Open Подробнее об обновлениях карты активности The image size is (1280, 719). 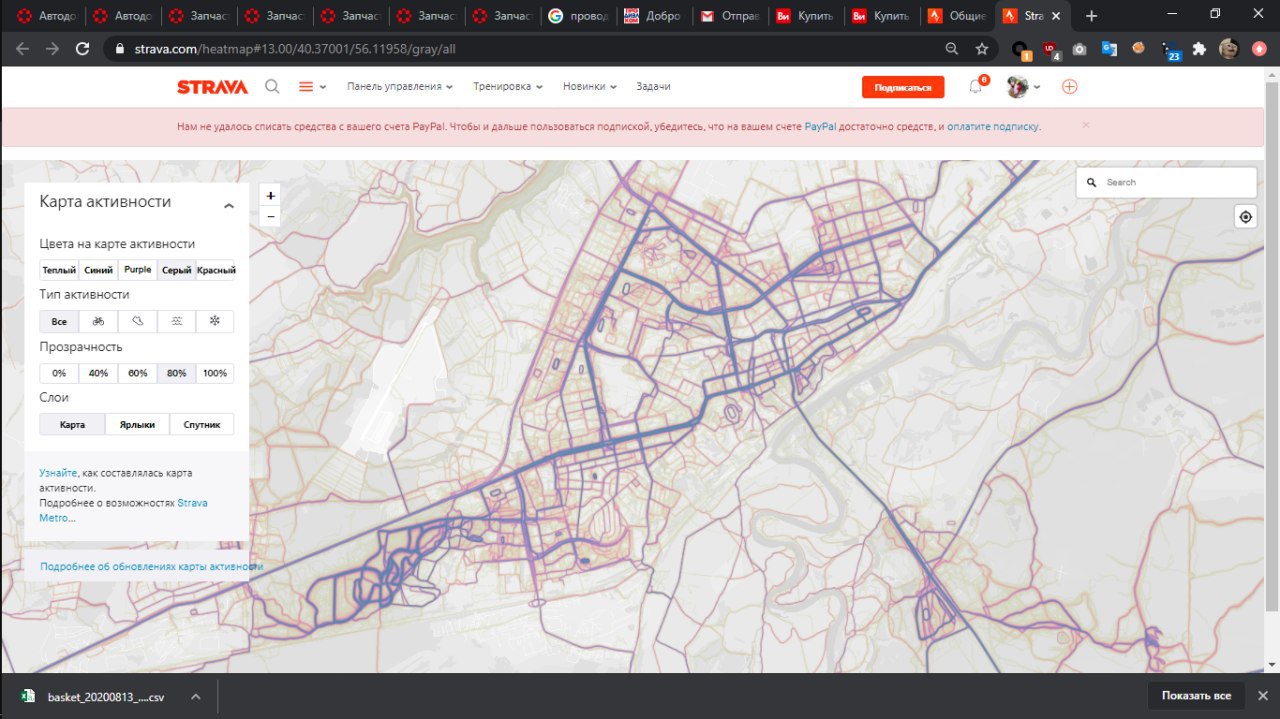coord(151,566)
